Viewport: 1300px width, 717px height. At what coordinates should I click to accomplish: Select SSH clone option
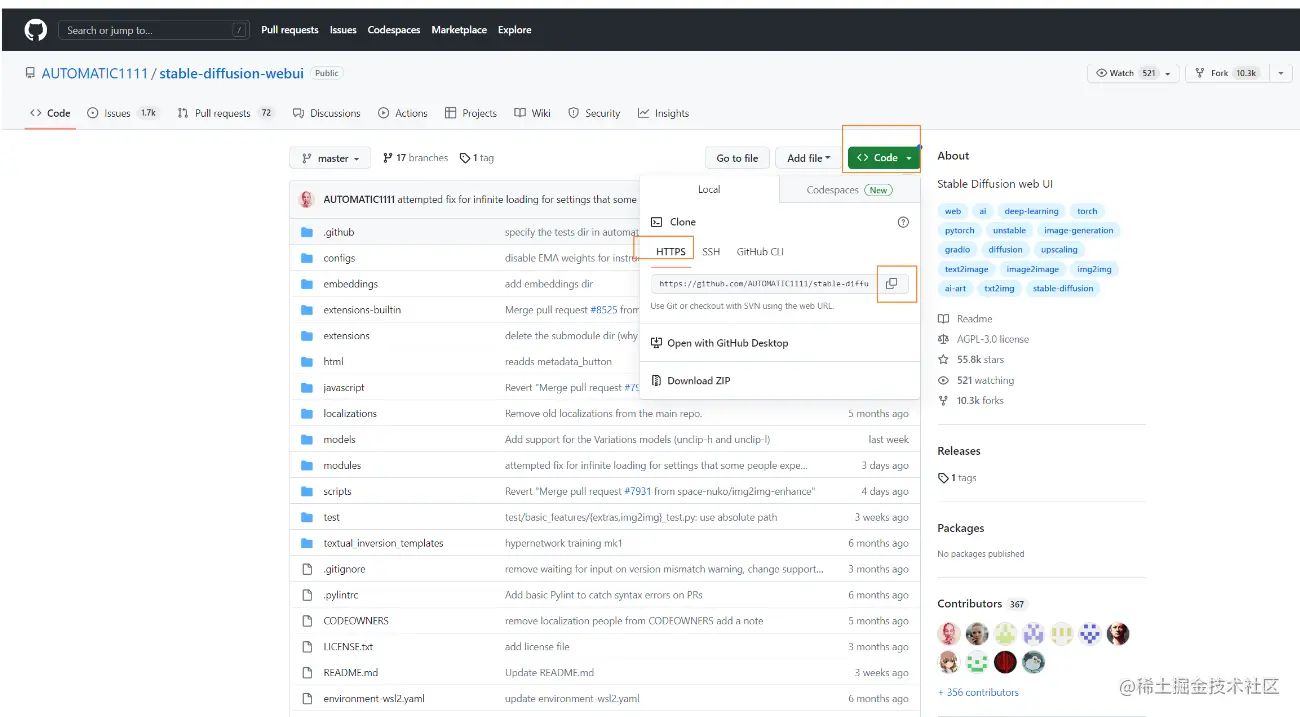click(x=711, y=252)
